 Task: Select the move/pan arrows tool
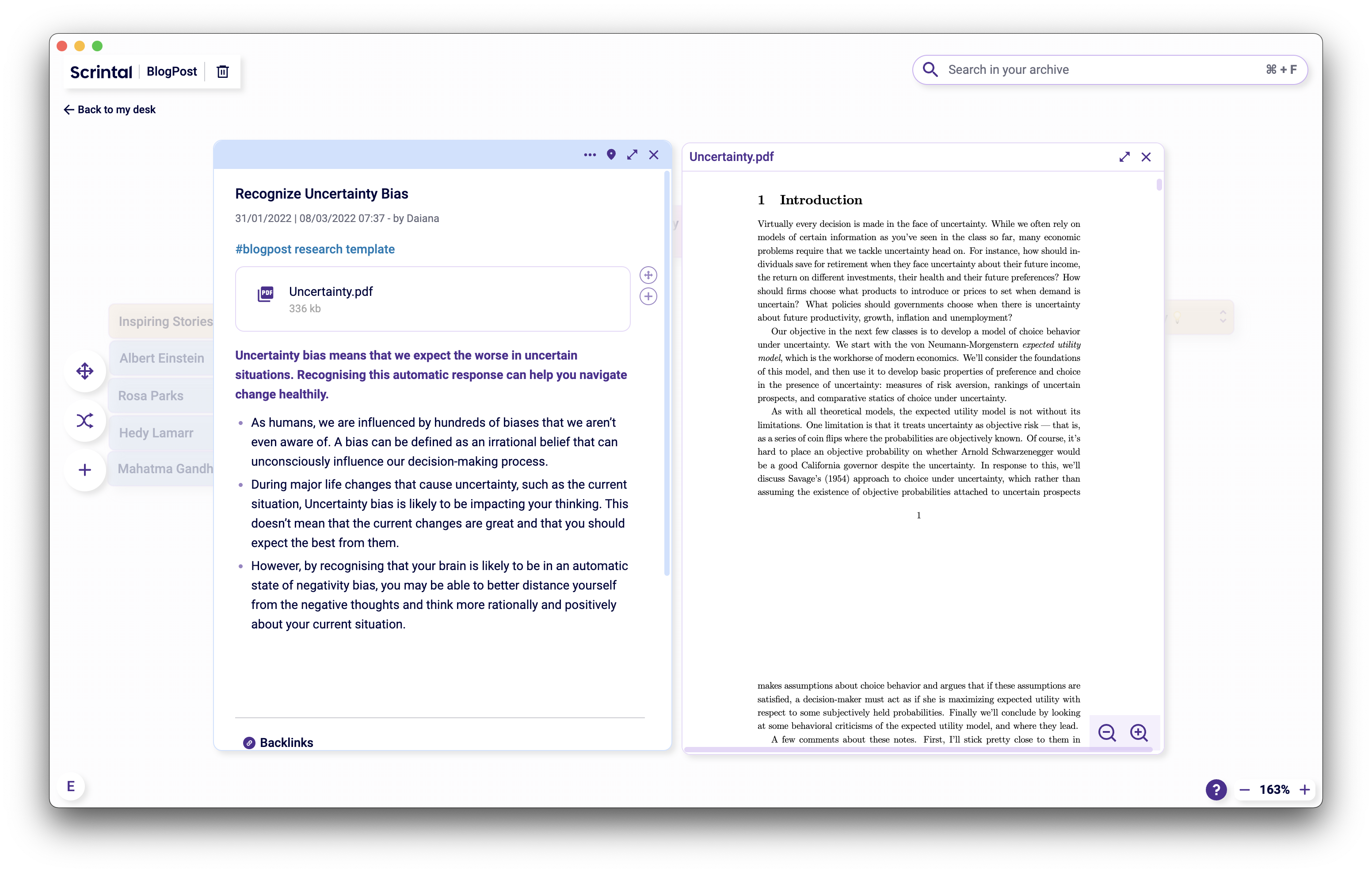[x=85, y=371]
